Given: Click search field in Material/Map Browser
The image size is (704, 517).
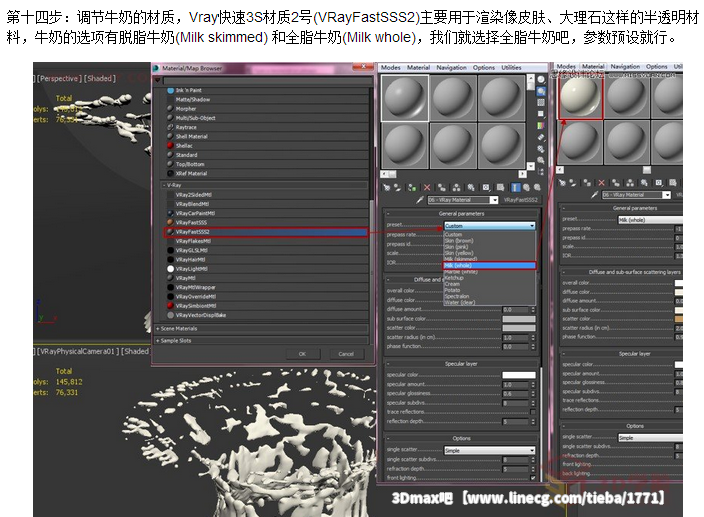Looking at the screenshot, I should 268,81.
